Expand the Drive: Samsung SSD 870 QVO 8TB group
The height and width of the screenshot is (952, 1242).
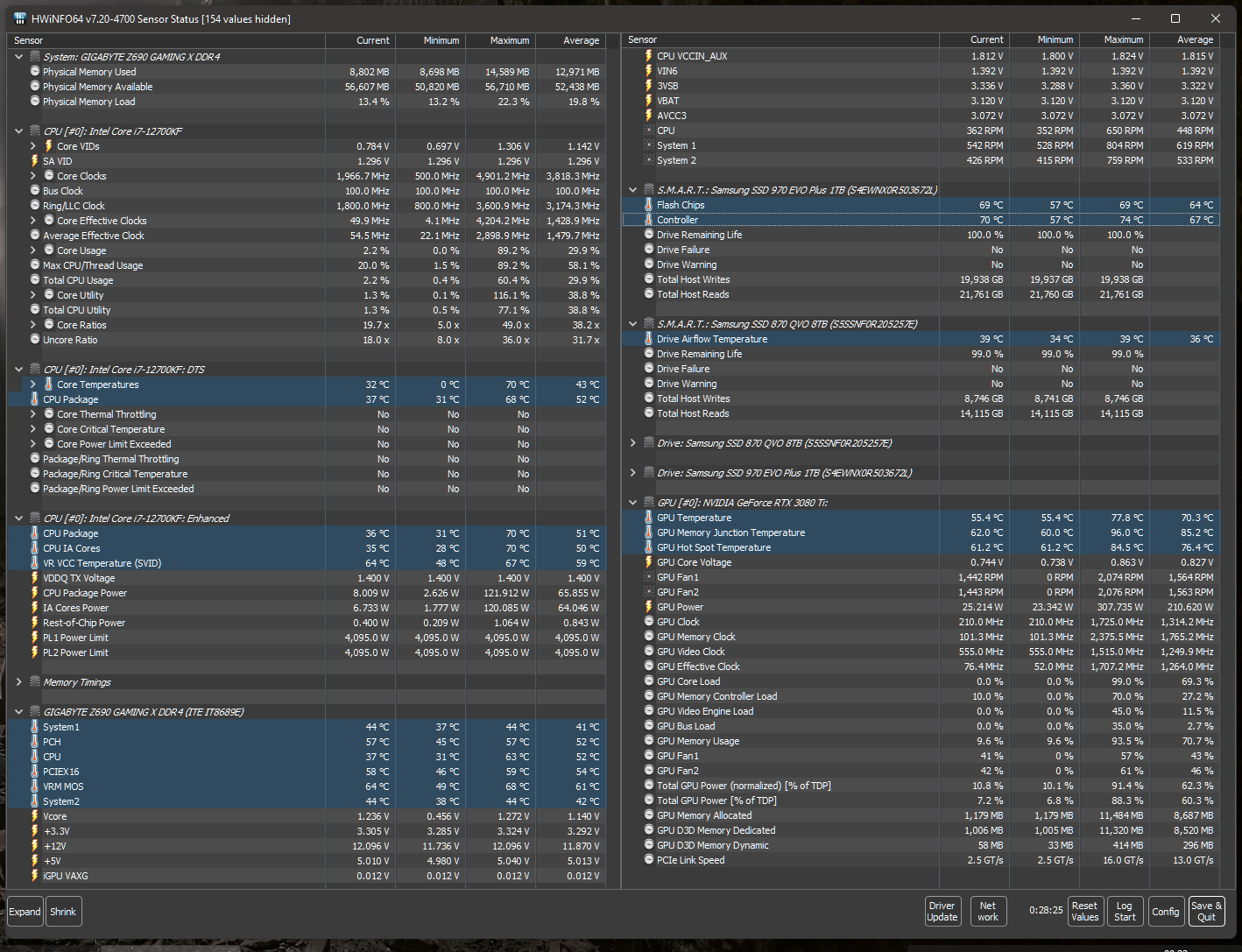click(633, 443)
